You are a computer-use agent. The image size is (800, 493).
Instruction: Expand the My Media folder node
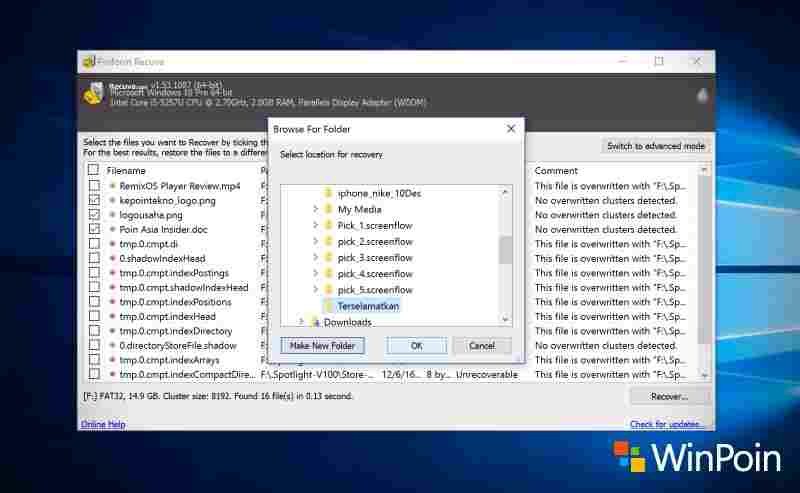(315, 209)
